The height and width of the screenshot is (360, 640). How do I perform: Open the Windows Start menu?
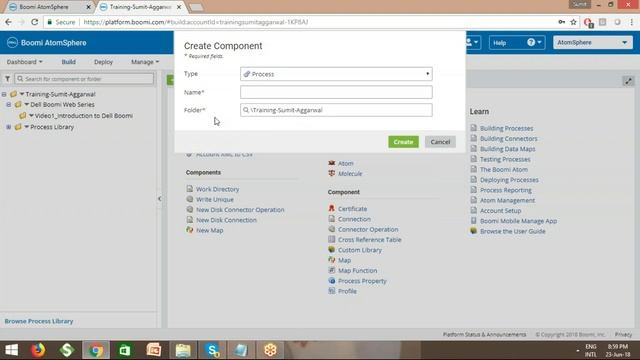pos(11,350)
